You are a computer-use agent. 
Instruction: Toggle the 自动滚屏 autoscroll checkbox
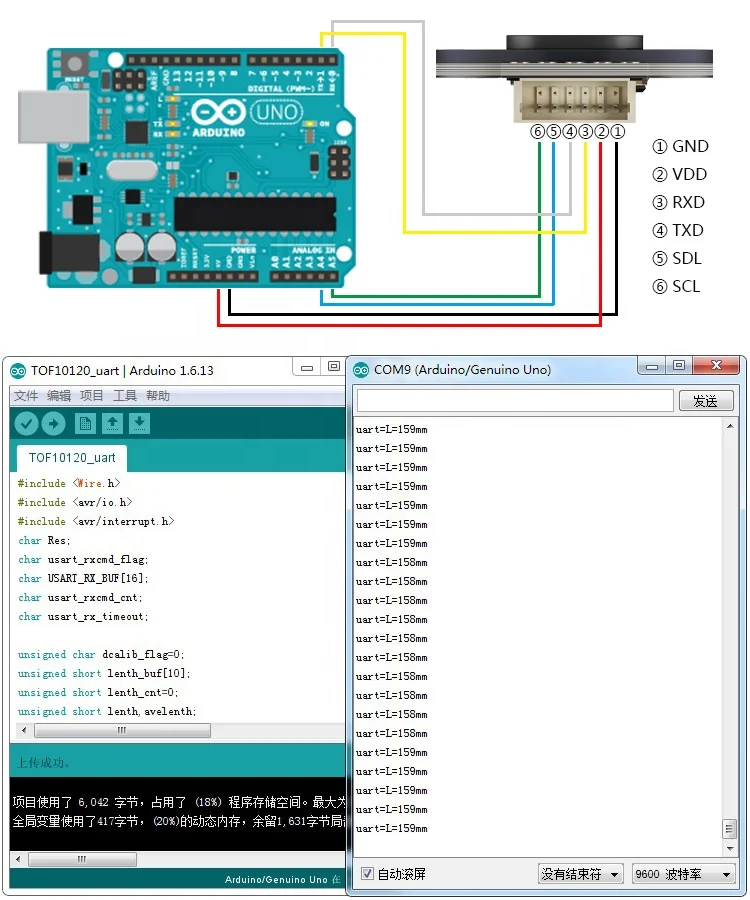click(x=367, y=873)
